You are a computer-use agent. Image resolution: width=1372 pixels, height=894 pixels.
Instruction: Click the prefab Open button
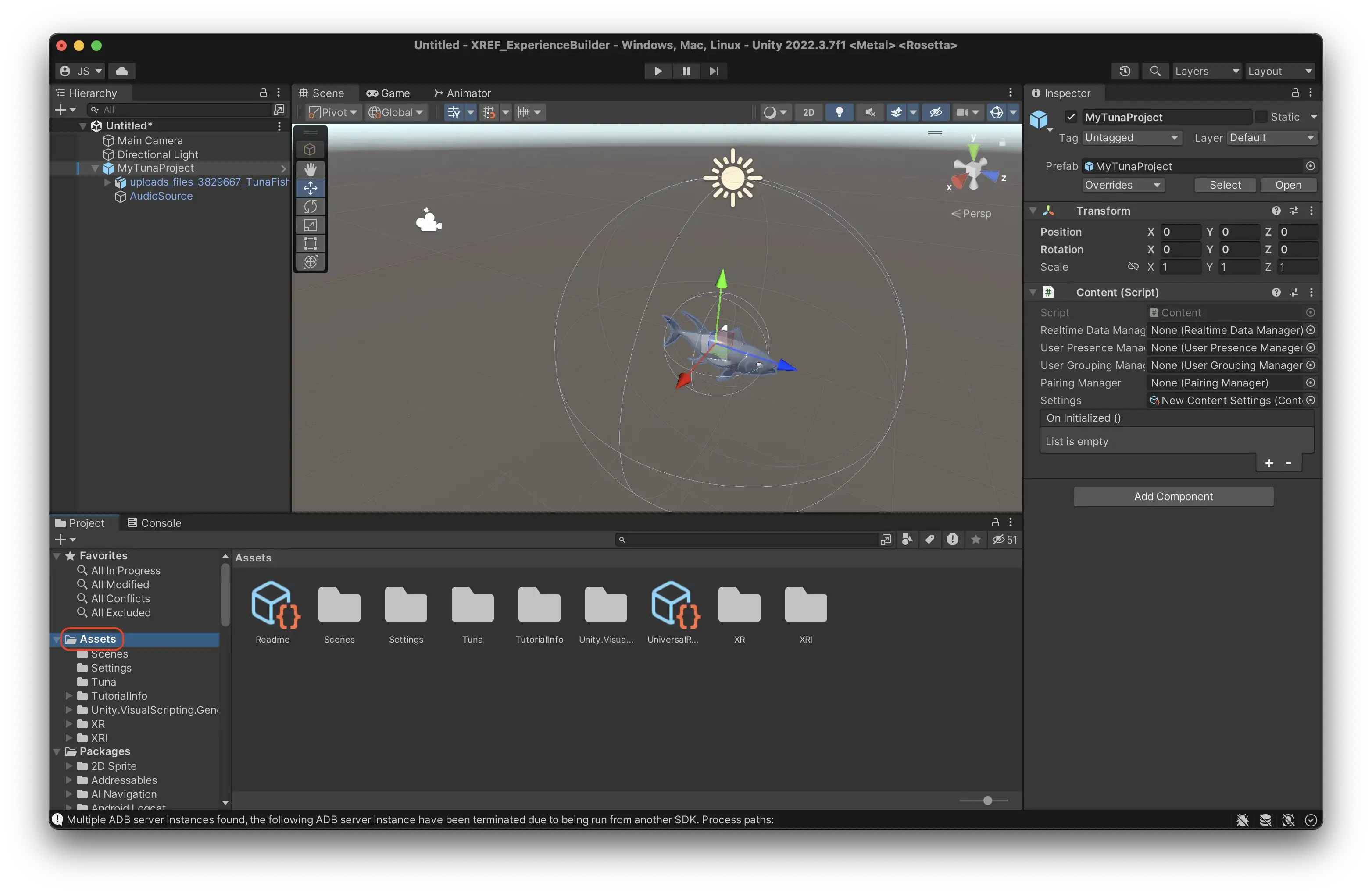pos(1287,185)
